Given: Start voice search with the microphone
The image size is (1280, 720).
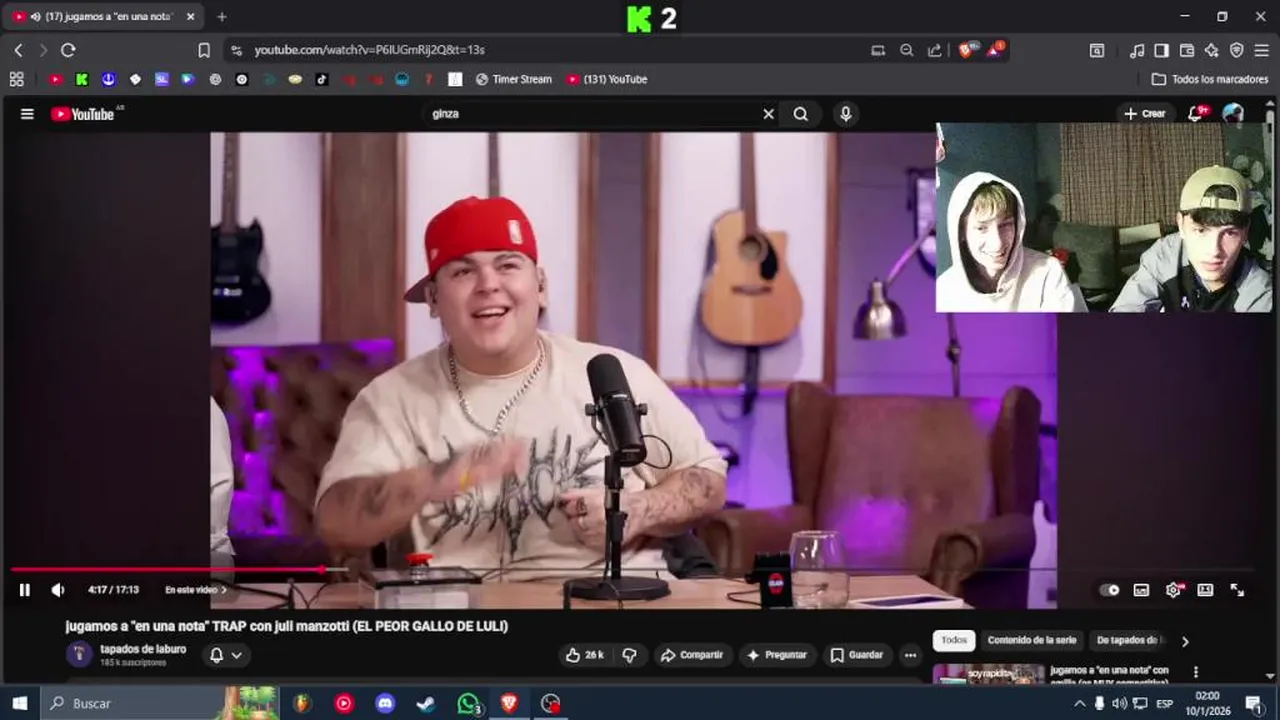Looking at the screenshot, I should point(846,114).
